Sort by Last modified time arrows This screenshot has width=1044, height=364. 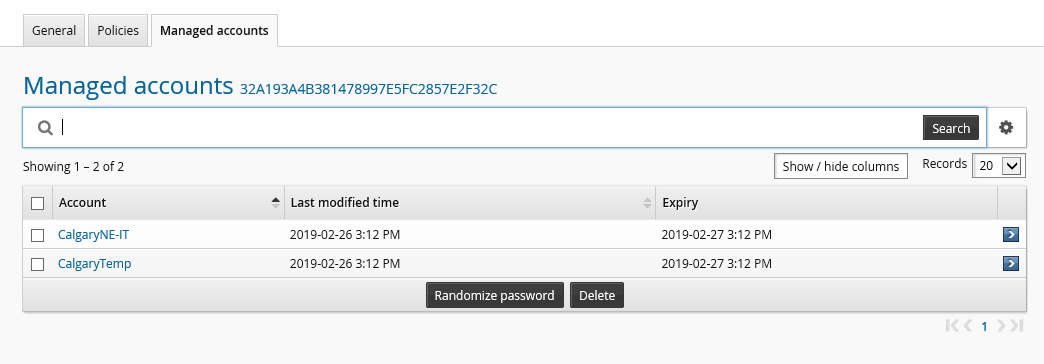tap(647, 203)
